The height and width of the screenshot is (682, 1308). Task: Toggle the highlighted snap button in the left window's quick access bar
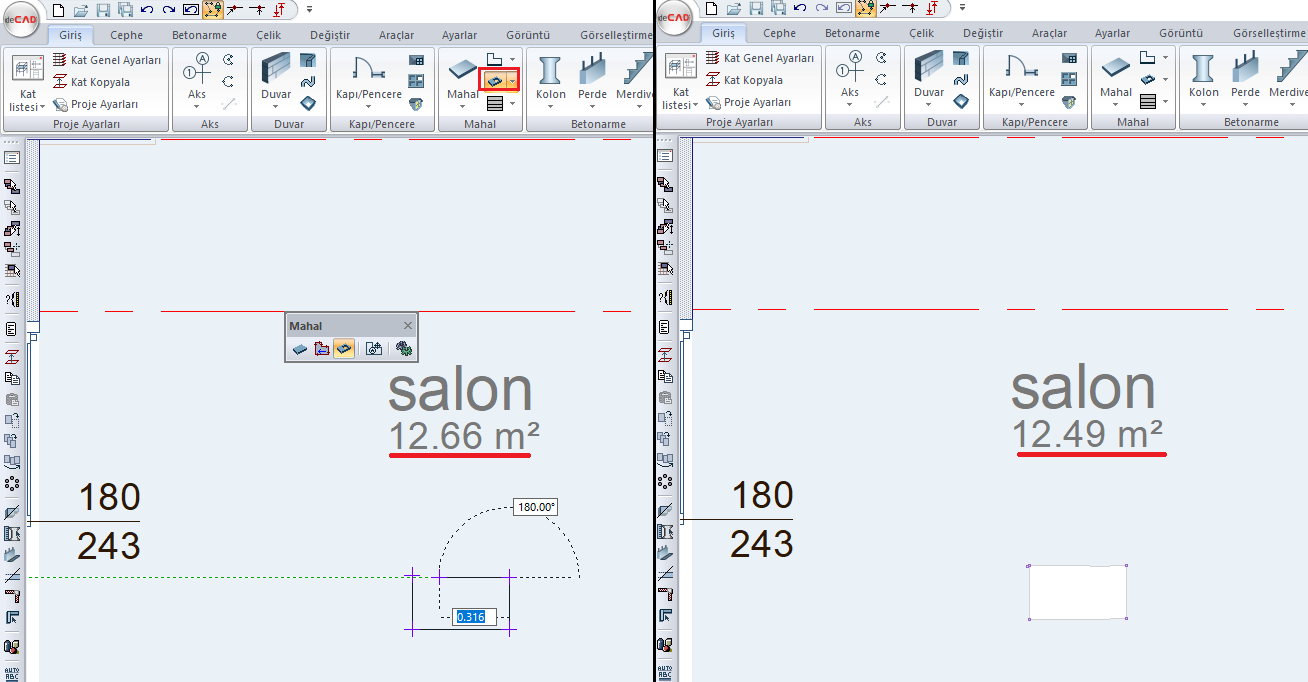[213, 9]
